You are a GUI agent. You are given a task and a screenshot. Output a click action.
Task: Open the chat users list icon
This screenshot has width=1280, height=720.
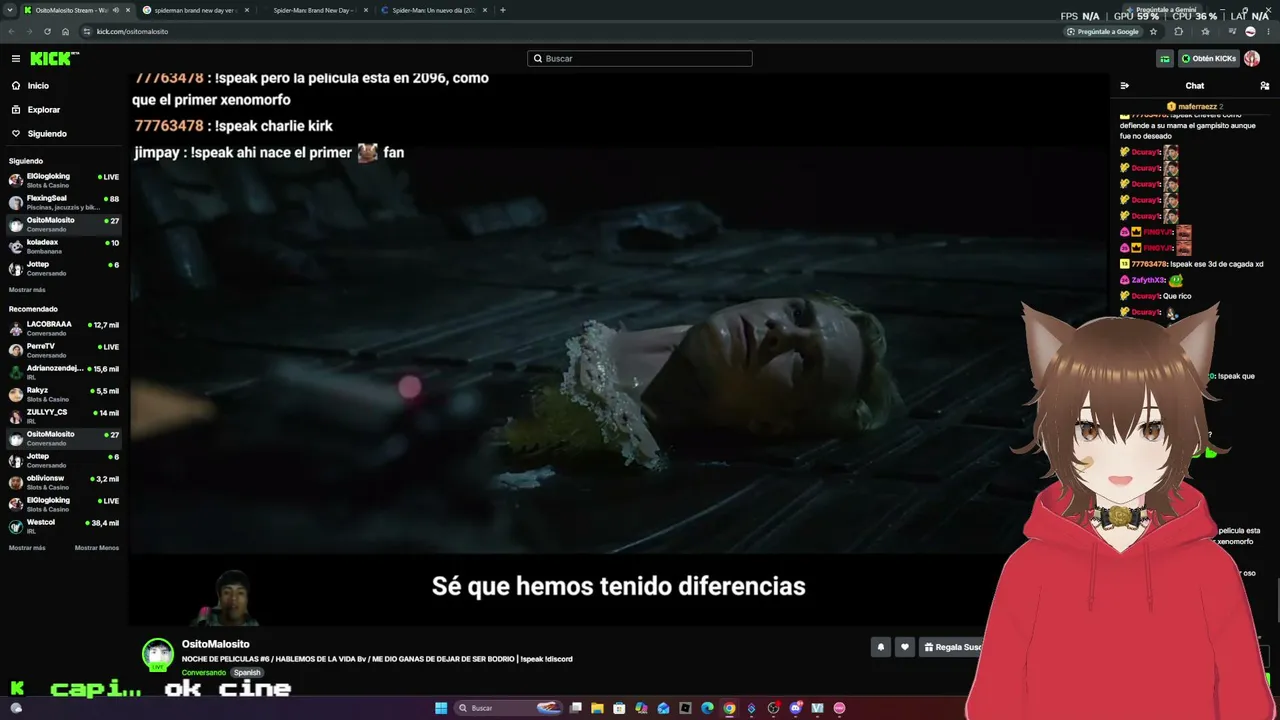(x=1265, y=86)
